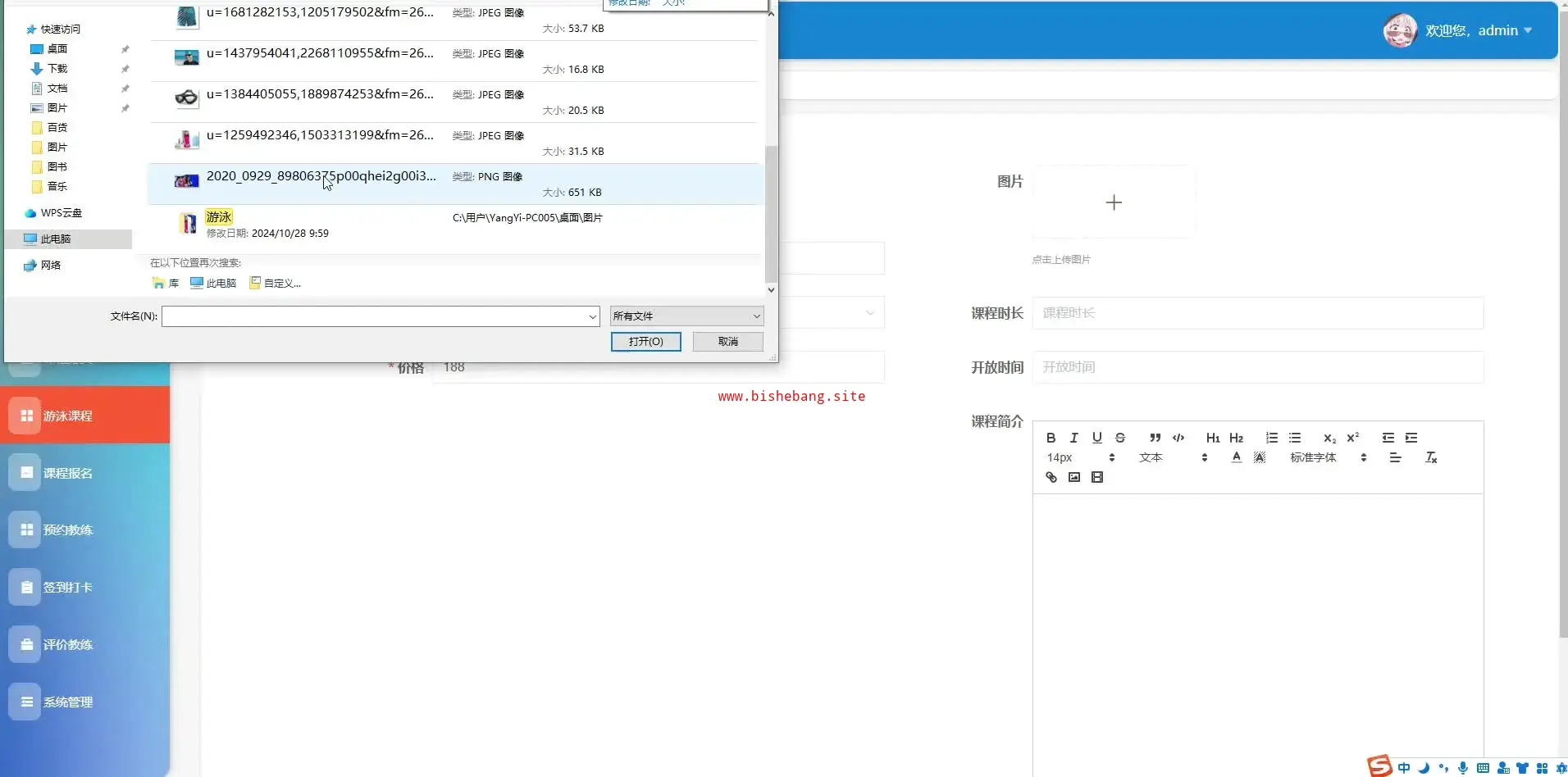Start a bulleted list in the editor
This screenshot has height=777, width=1568.
1295,438
